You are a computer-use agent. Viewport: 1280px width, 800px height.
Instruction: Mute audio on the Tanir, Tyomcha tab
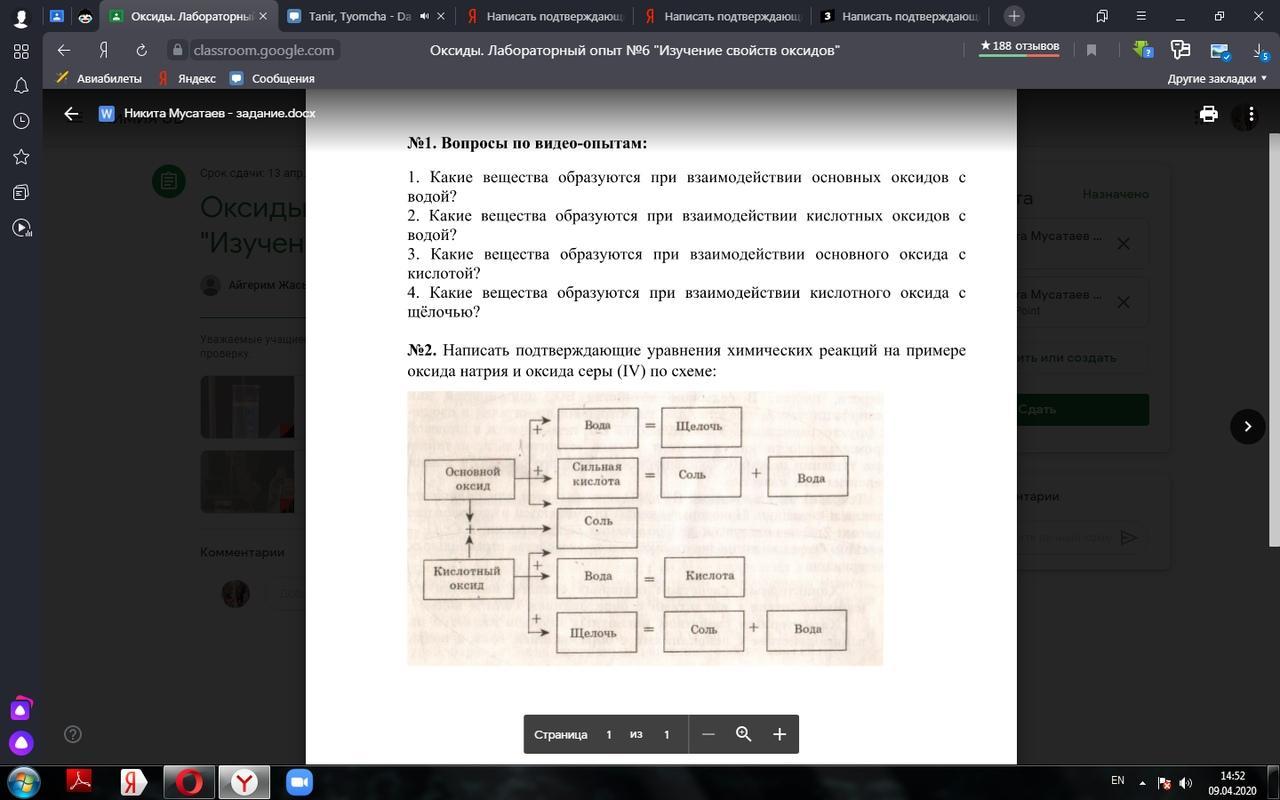tap(424, 16)
